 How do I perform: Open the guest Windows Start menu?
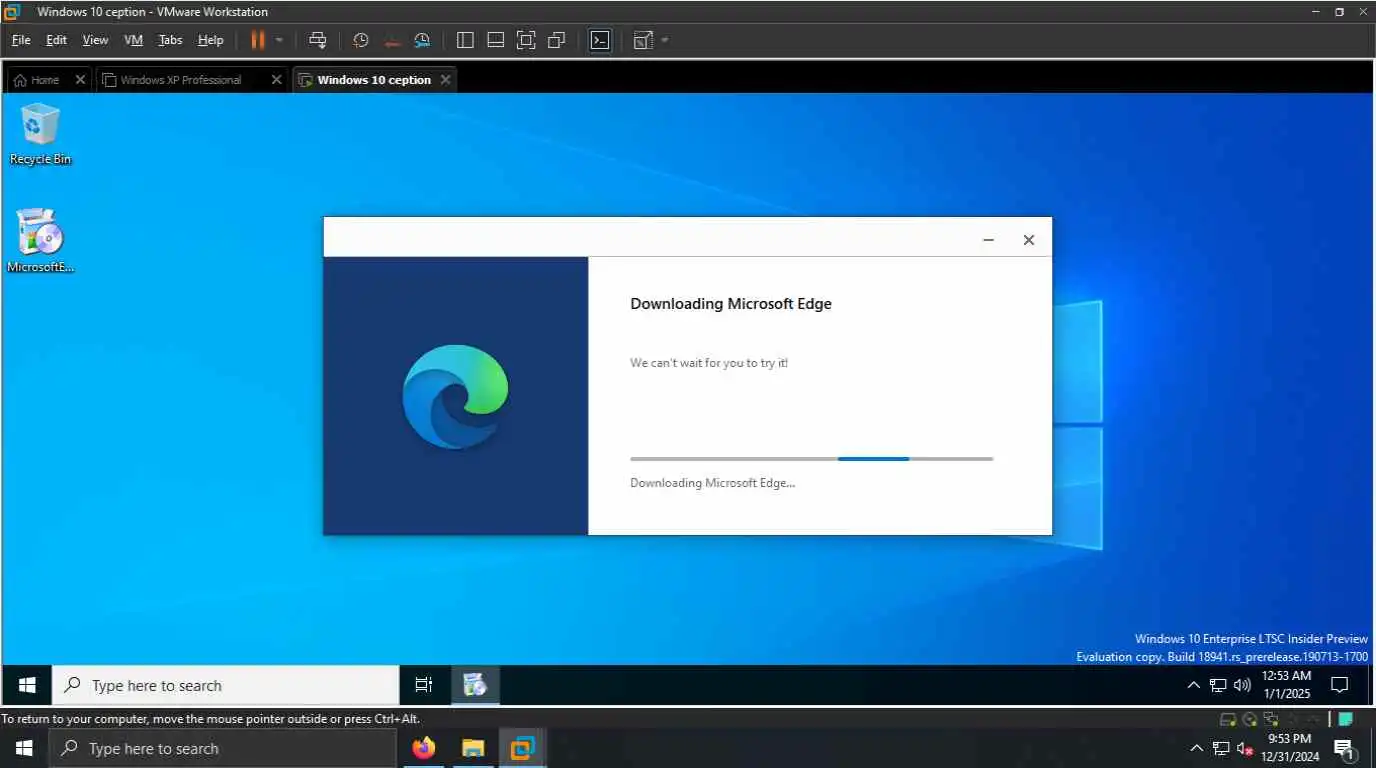coord(27,685)
